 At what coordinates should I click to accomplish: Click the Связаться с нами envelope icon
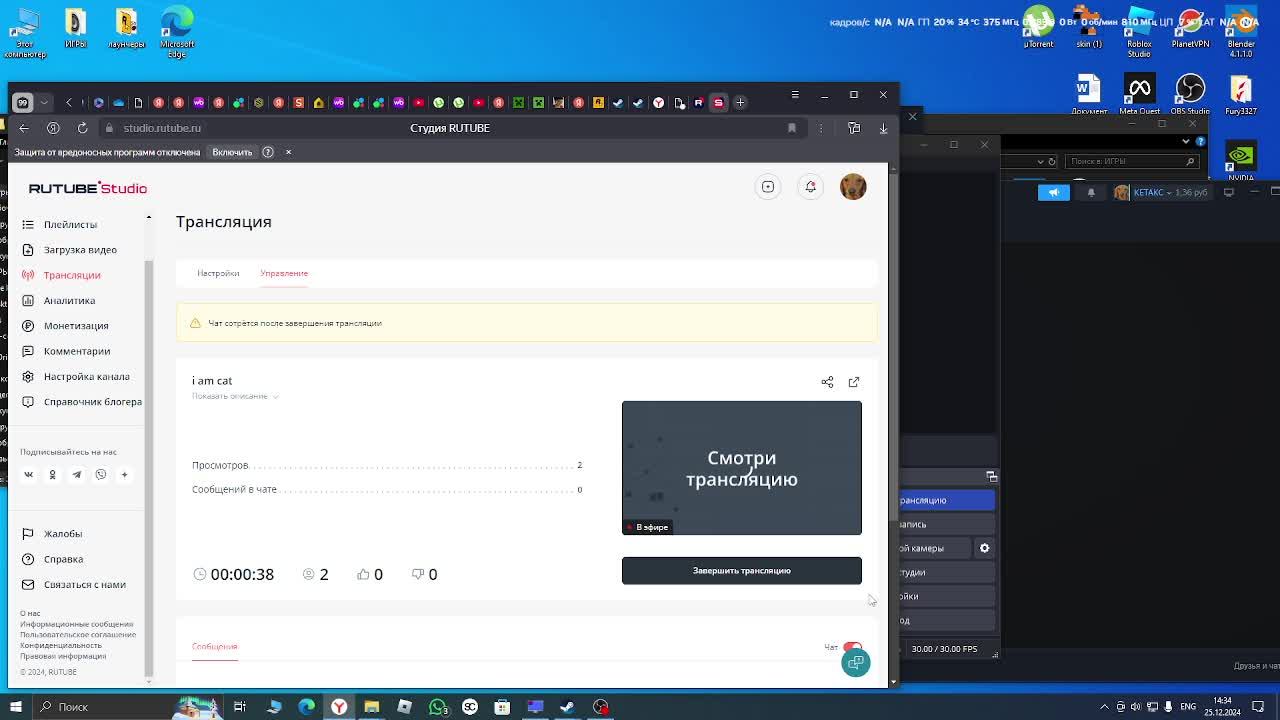tap(28, 584)
